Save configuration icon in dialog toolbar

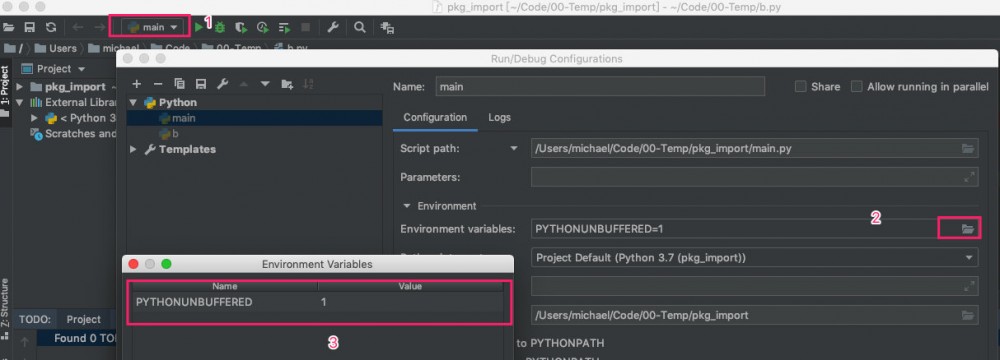point(201,84)
